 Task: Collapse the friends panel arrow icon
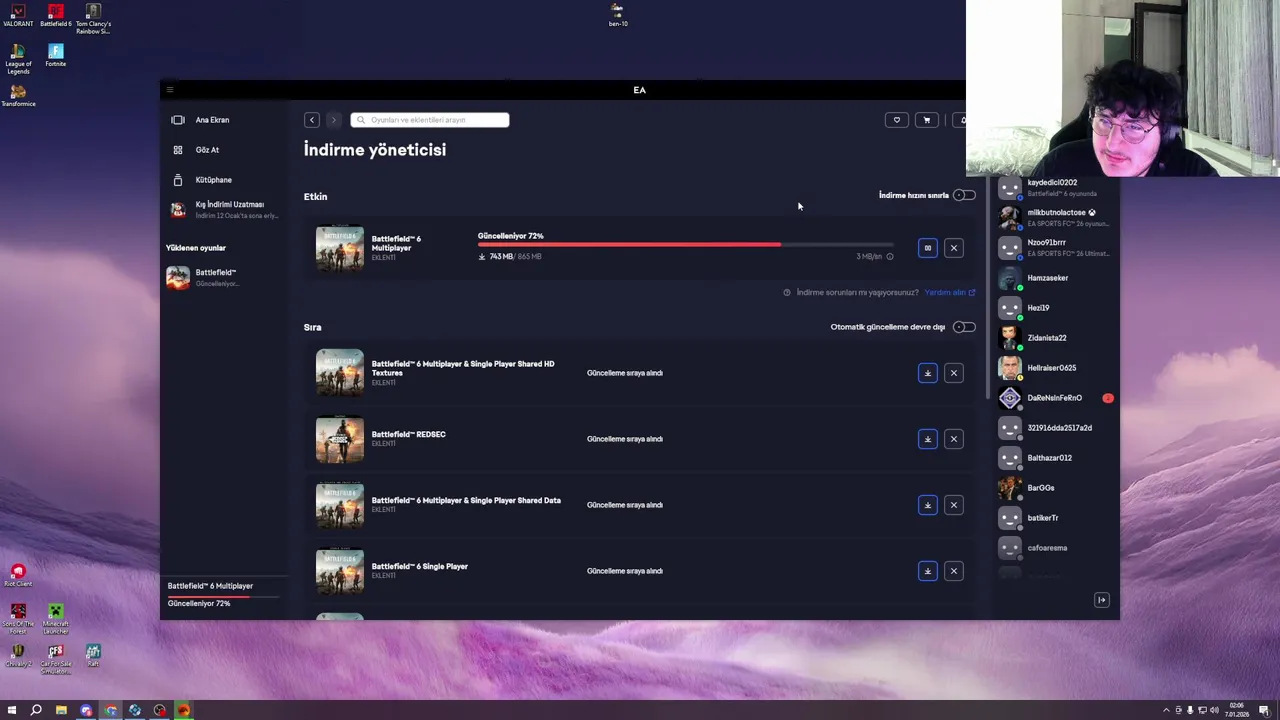pyautogui.click(x=1102, y=600)
